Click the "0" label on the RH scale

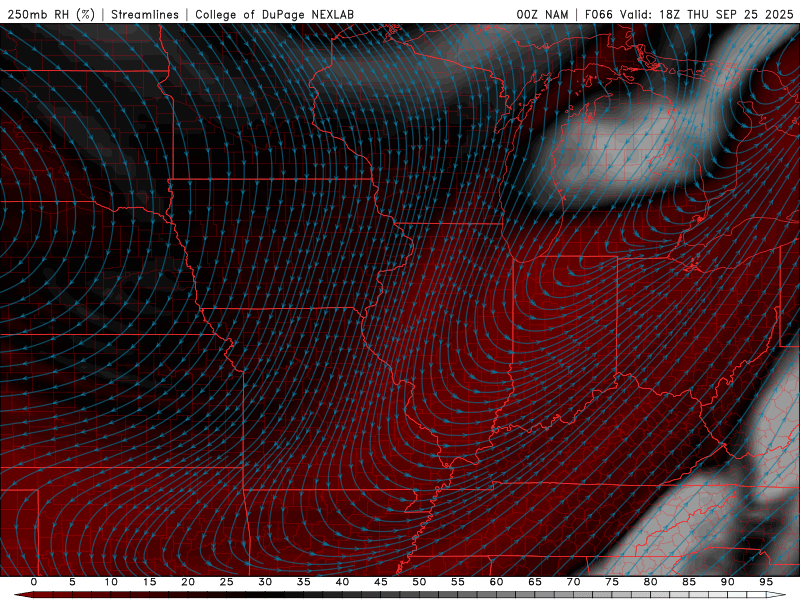coord(34,582)
